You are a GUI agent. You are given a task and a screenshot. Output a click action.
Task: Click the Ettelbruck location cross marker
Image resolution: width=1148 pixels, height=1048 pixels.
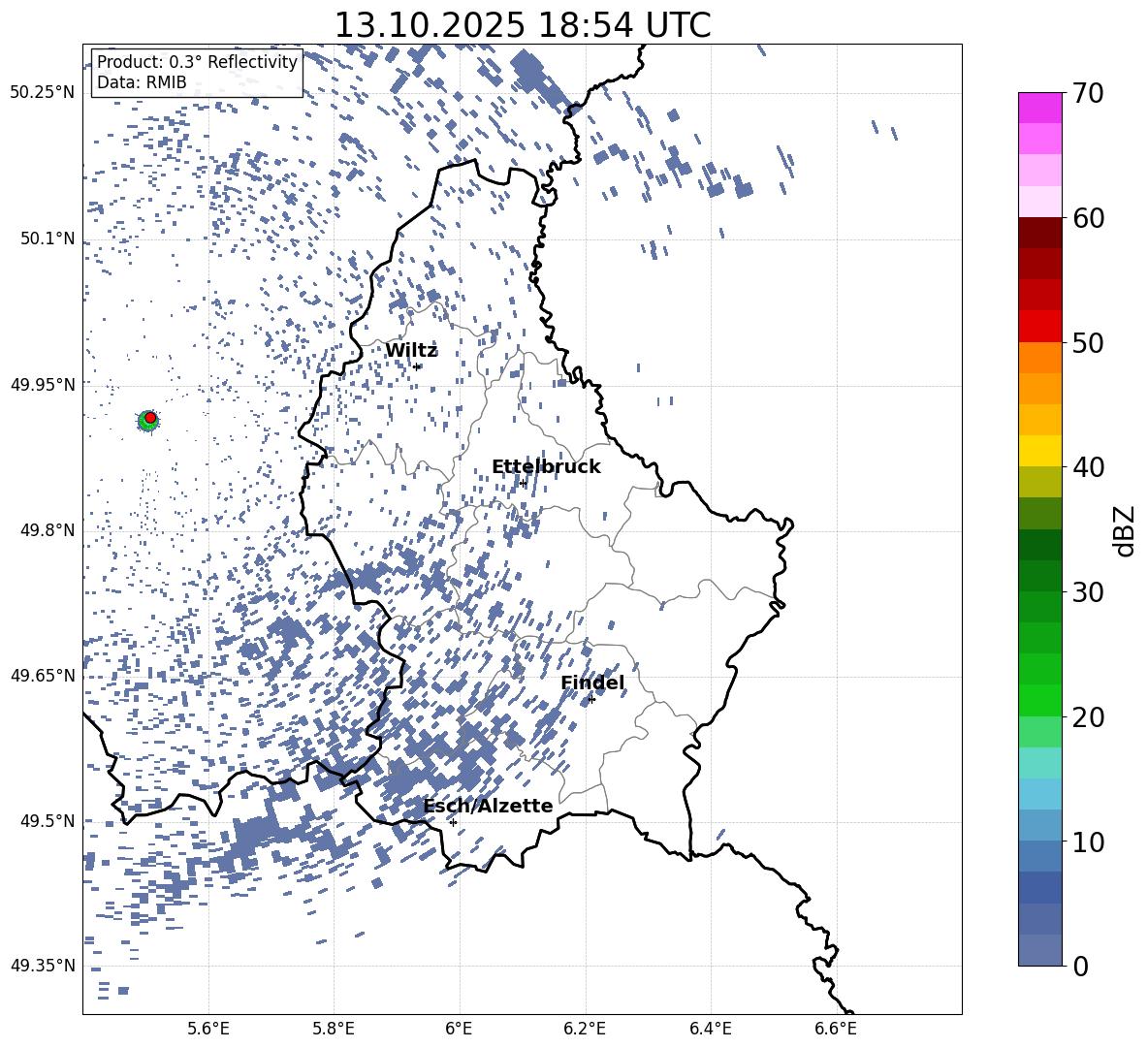(522, 483)
